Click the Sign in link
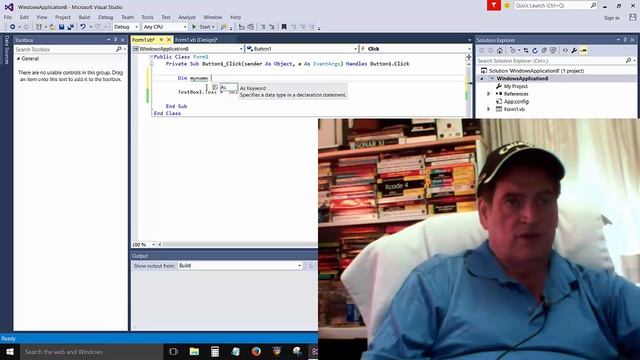 [611, 18]
